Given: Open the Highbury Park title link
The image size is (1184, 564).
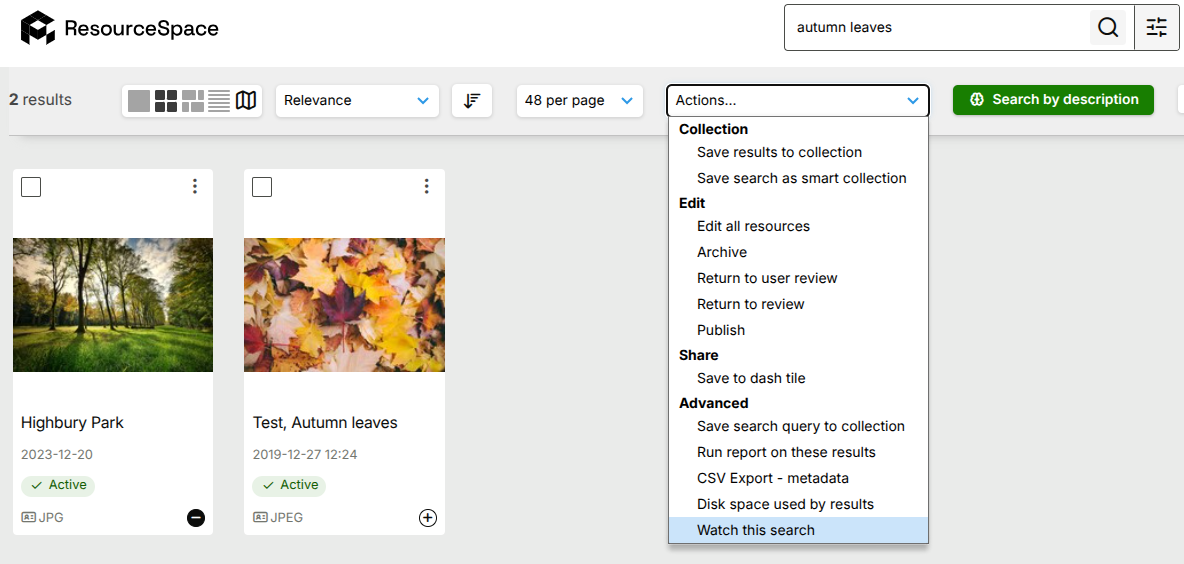Looking at the screenshot, I should click(x=72, y=423).
